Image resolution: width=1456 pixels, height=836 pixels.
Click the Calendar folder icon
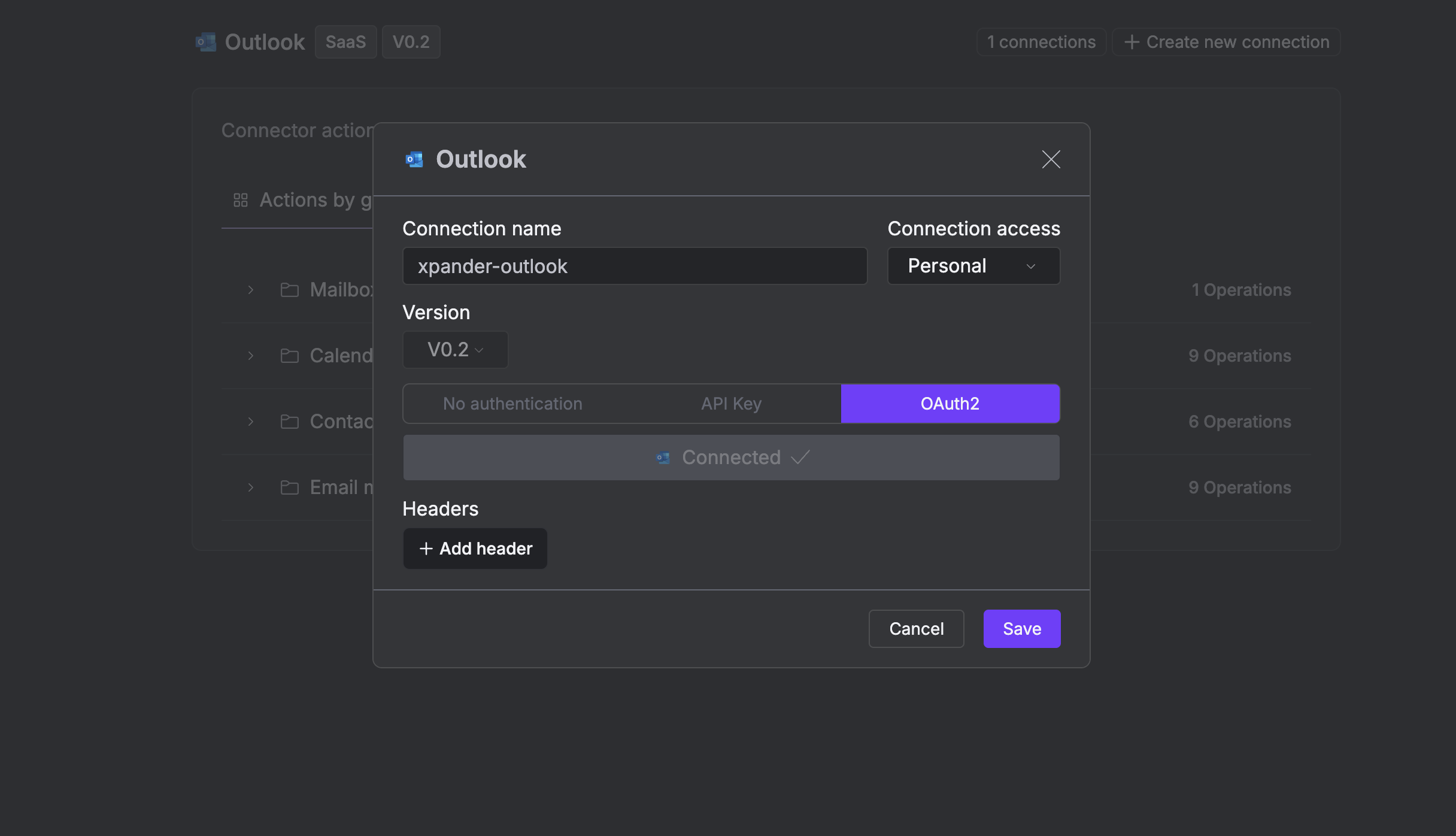tap(290, 356)
